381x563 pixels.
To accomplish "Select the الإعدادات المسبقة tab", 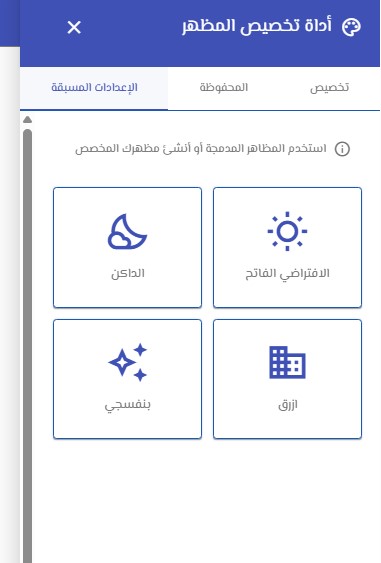I will point(94,88).
